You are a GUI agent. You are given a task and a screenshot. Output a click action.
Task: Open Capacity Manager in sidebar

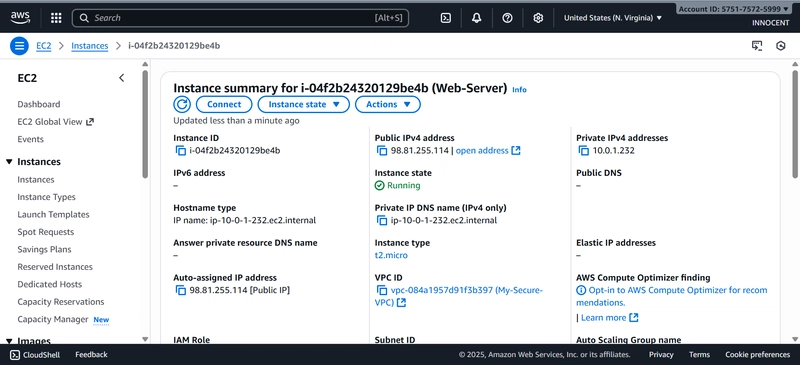click(x=54, y=319)
